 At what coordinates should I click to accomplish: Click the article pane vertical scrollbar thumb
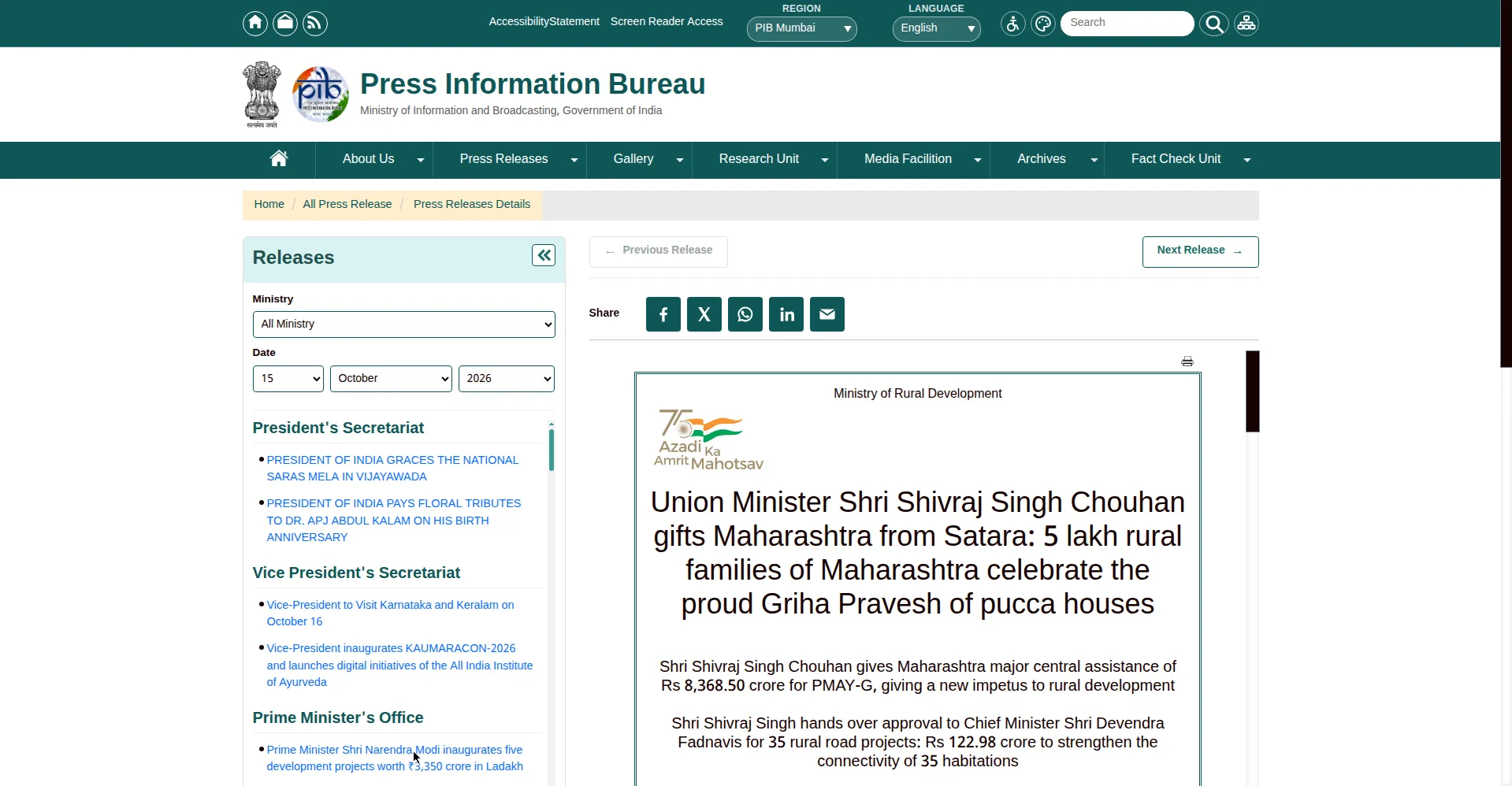[x=1252, y=391]
